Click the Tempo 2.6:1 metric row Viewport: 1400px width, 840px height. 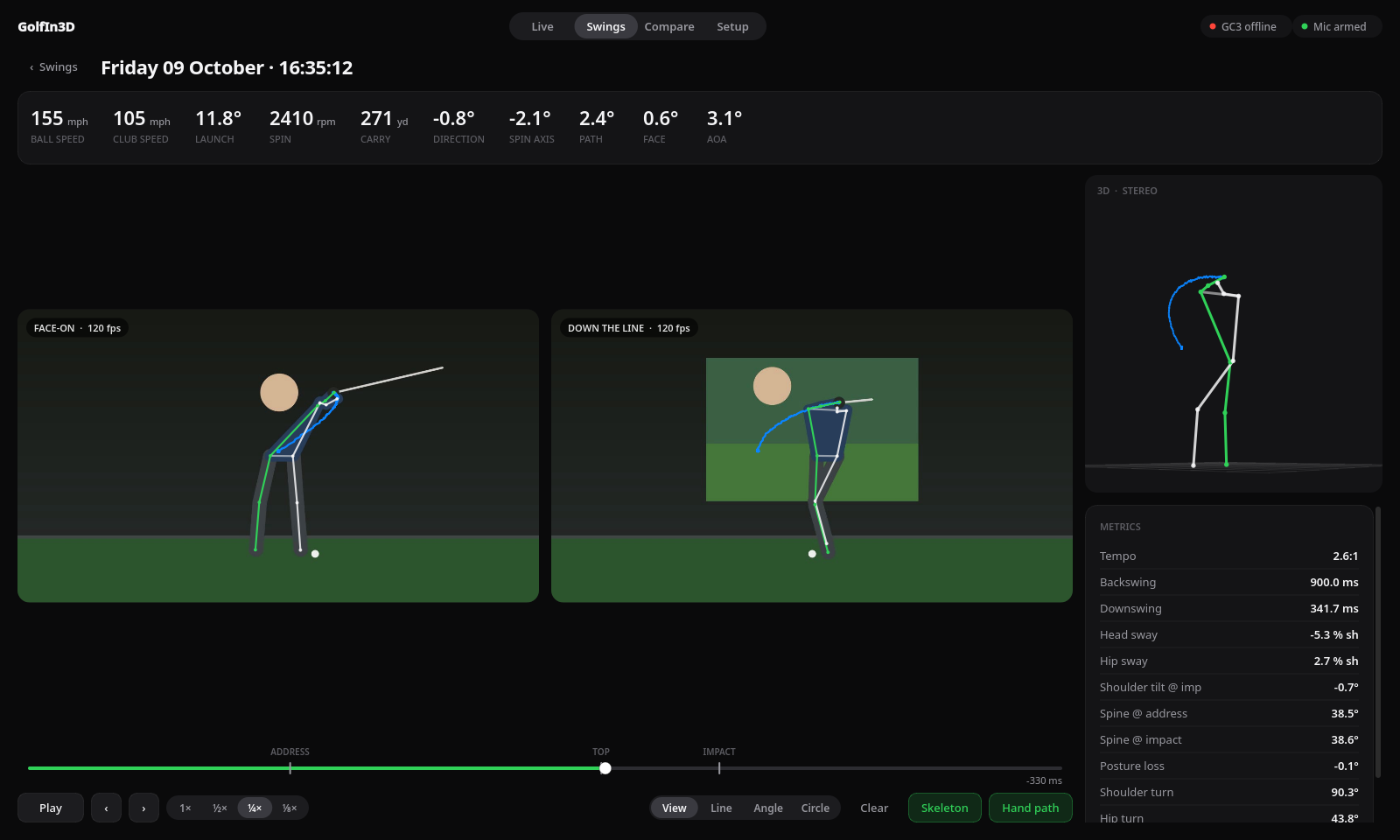point(1229,556)
